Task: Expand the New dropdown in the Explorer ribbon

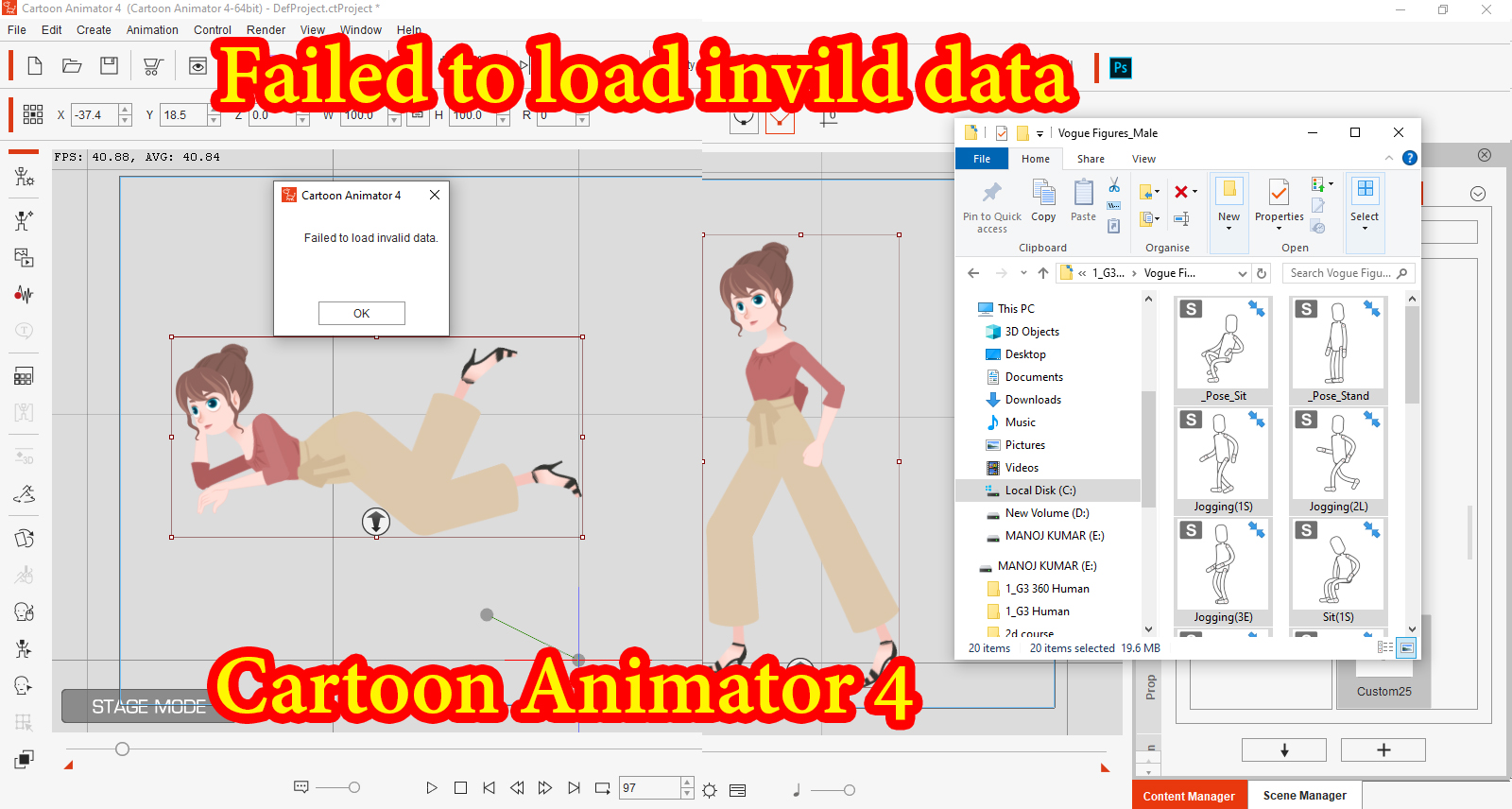Action: (x=1228, y=227)
